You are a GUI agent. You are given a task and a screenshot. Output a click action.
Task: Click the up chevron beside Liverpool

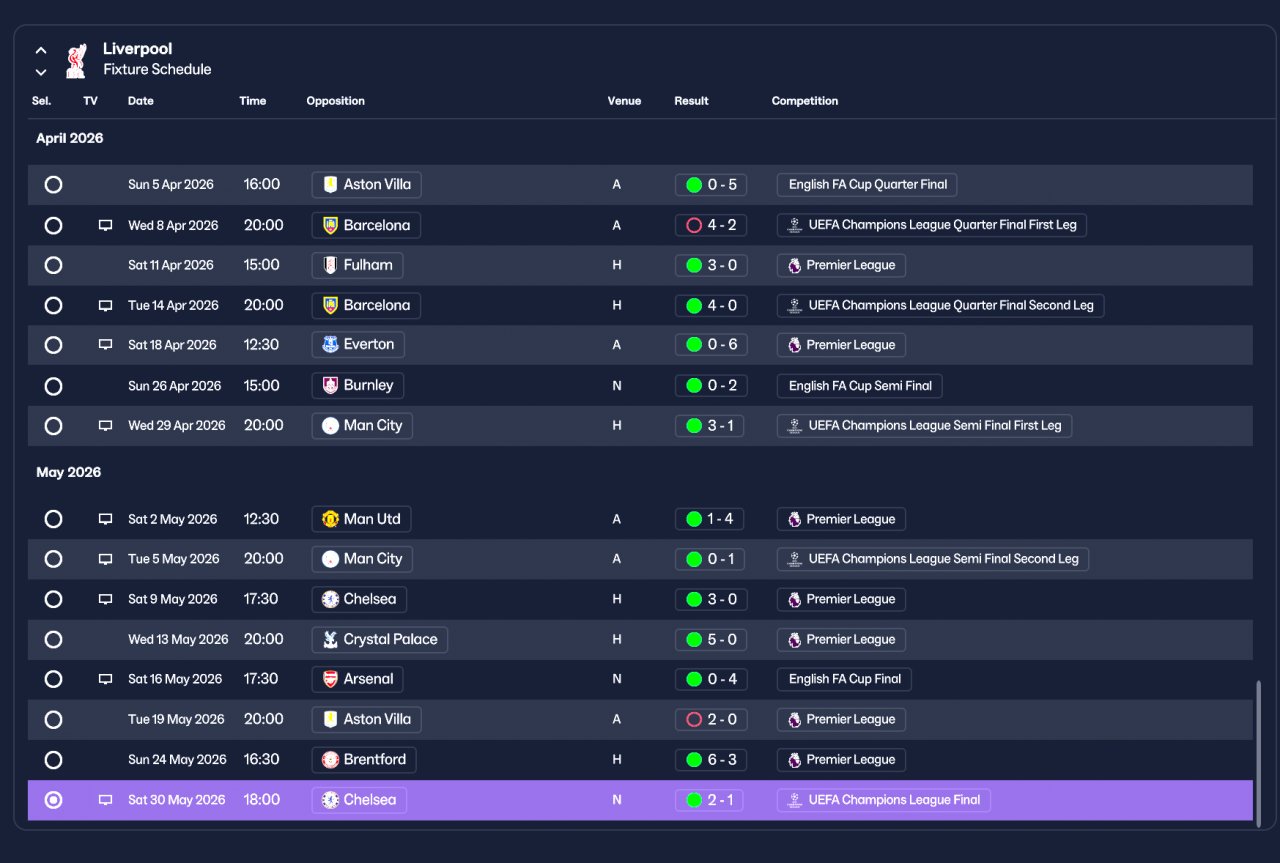tap(41, 49)
